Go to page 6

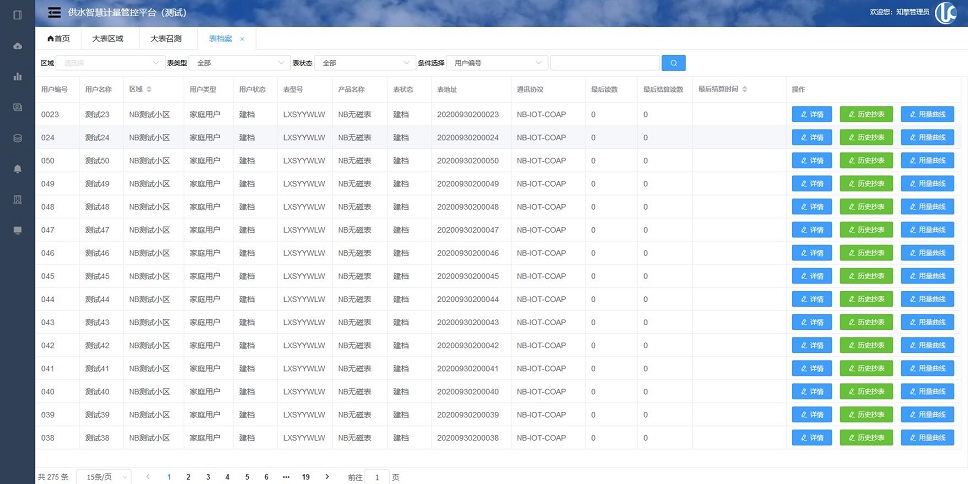tap(266, 477)
